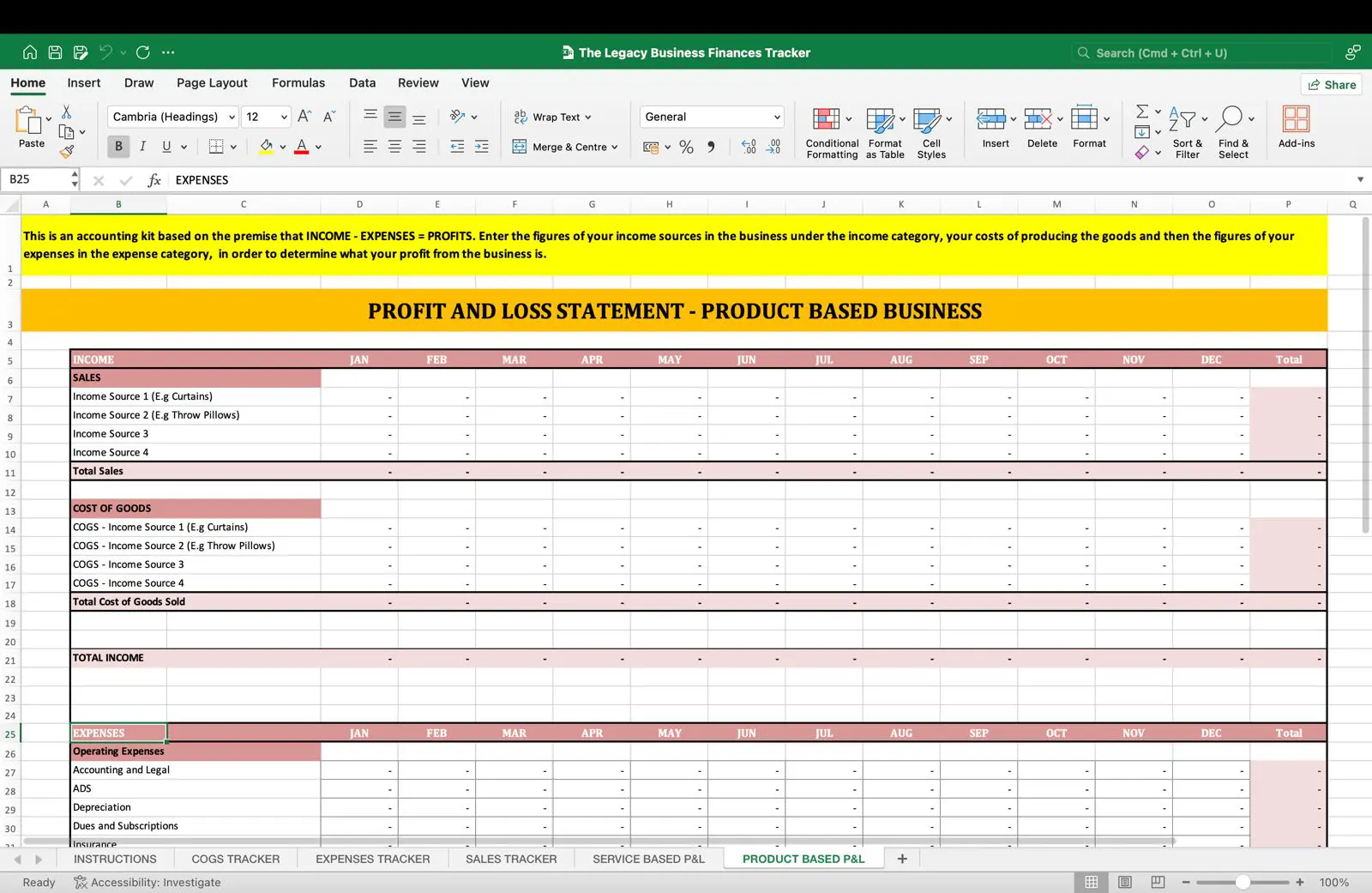The width and height of the screenshot is (1372, 893).
Task: Open the Page Layout ribbon tab
Action: click(x=212, y=83)
